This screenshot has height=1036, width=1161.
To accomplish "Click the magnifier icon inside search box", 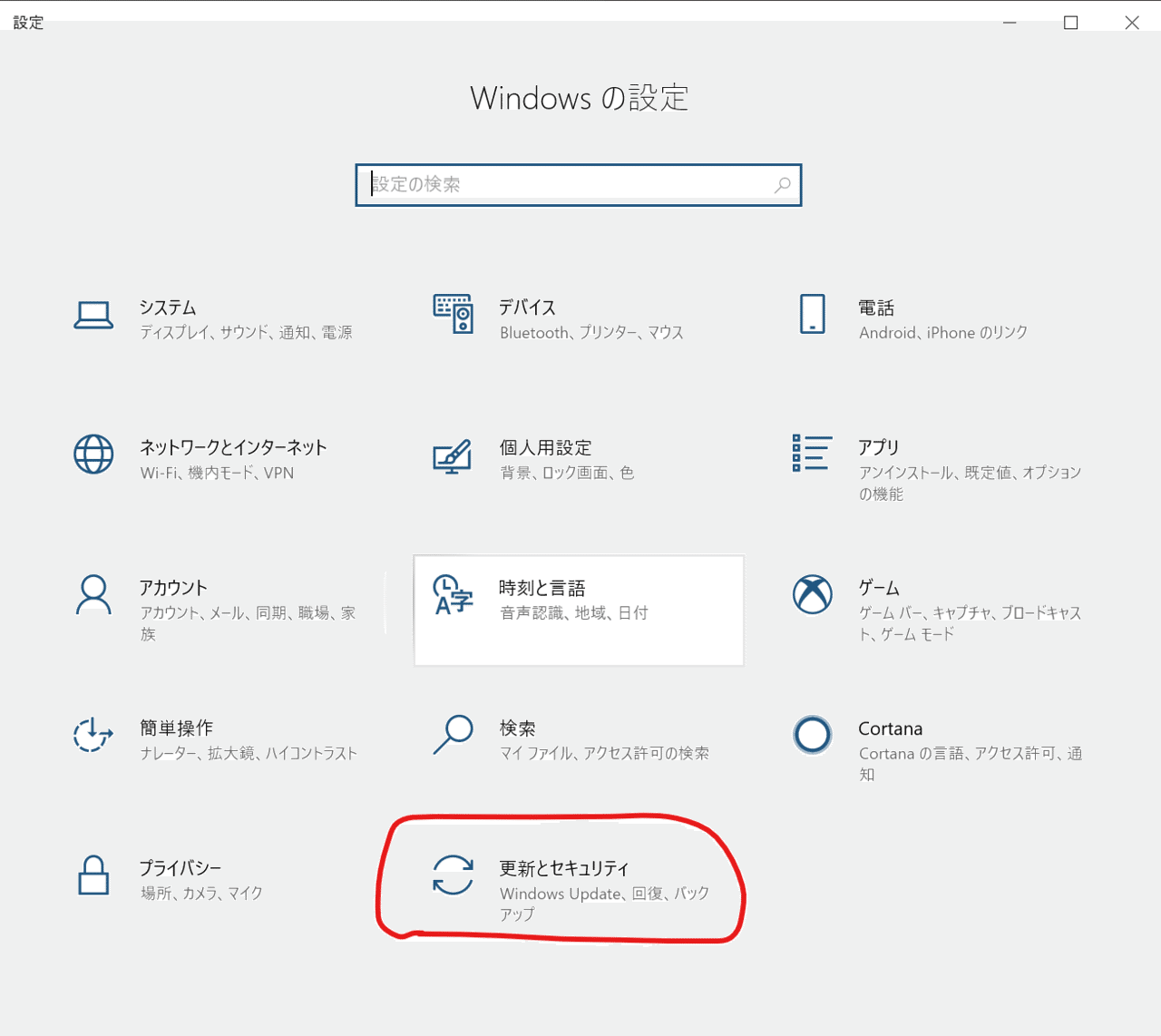I will 782,185.
